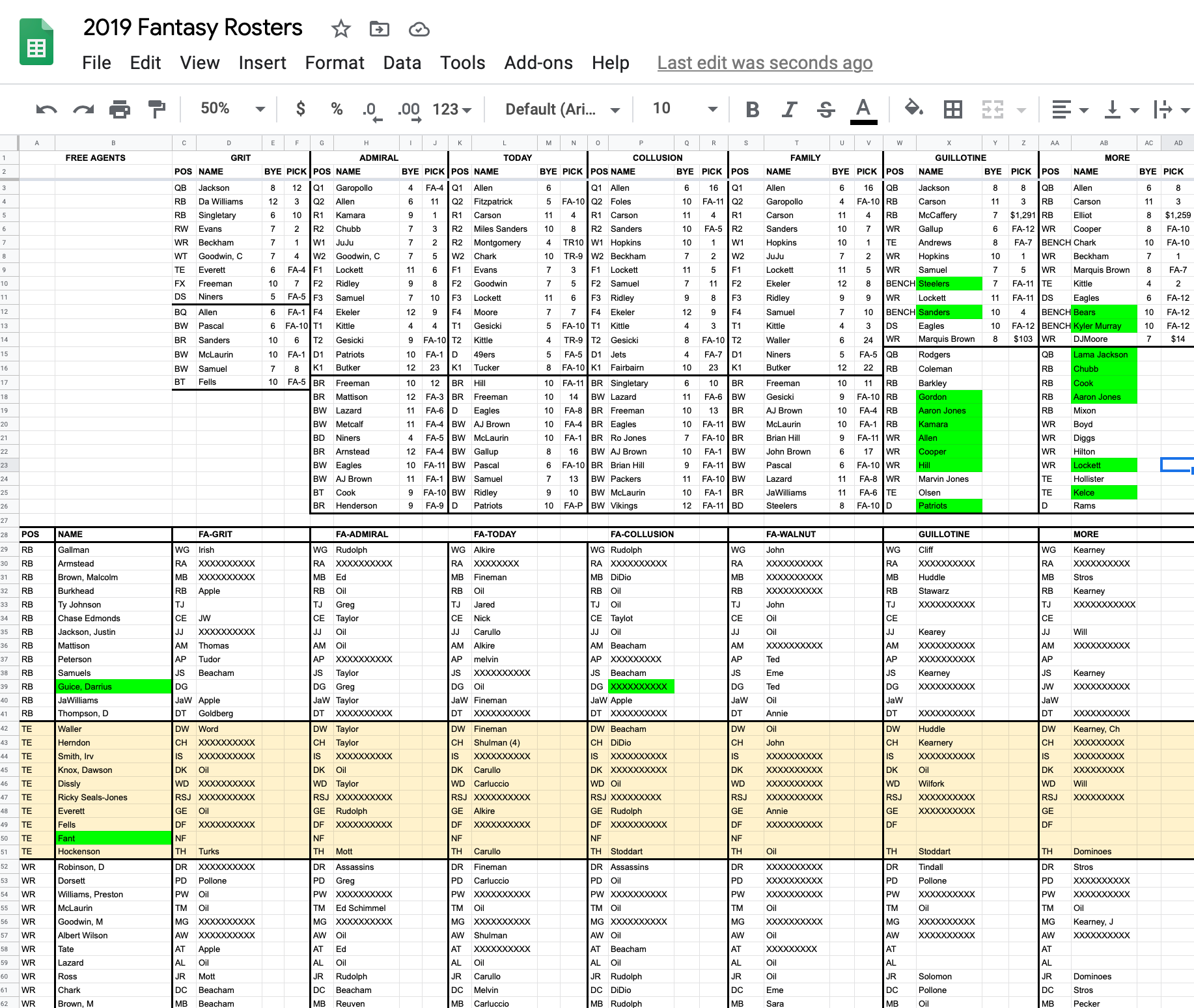Image resolution: width=1194 pixels, height=1008 pixels.
Task: Select the FREE AGENTS header cell
Action: tap(96, 158)
